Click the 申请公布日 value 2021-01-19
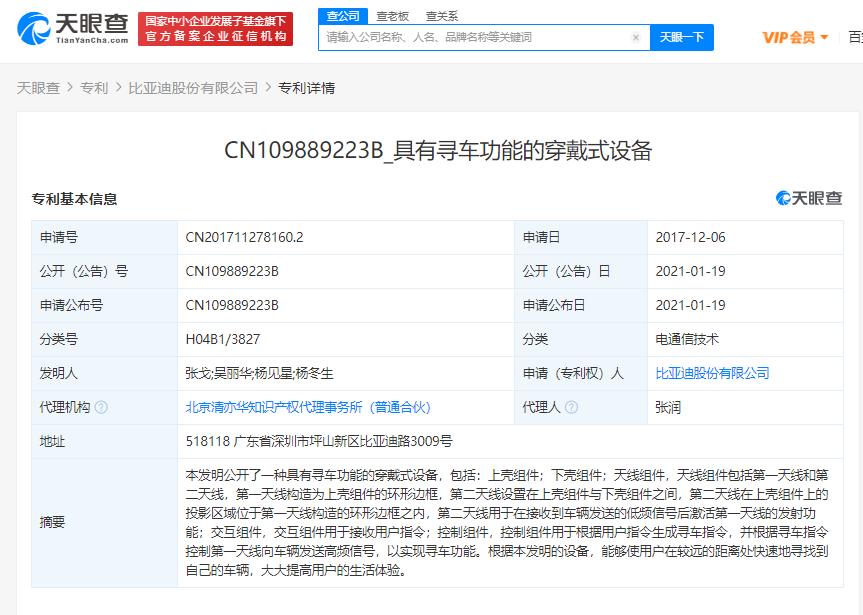863x615 pixels. (690, 306)
